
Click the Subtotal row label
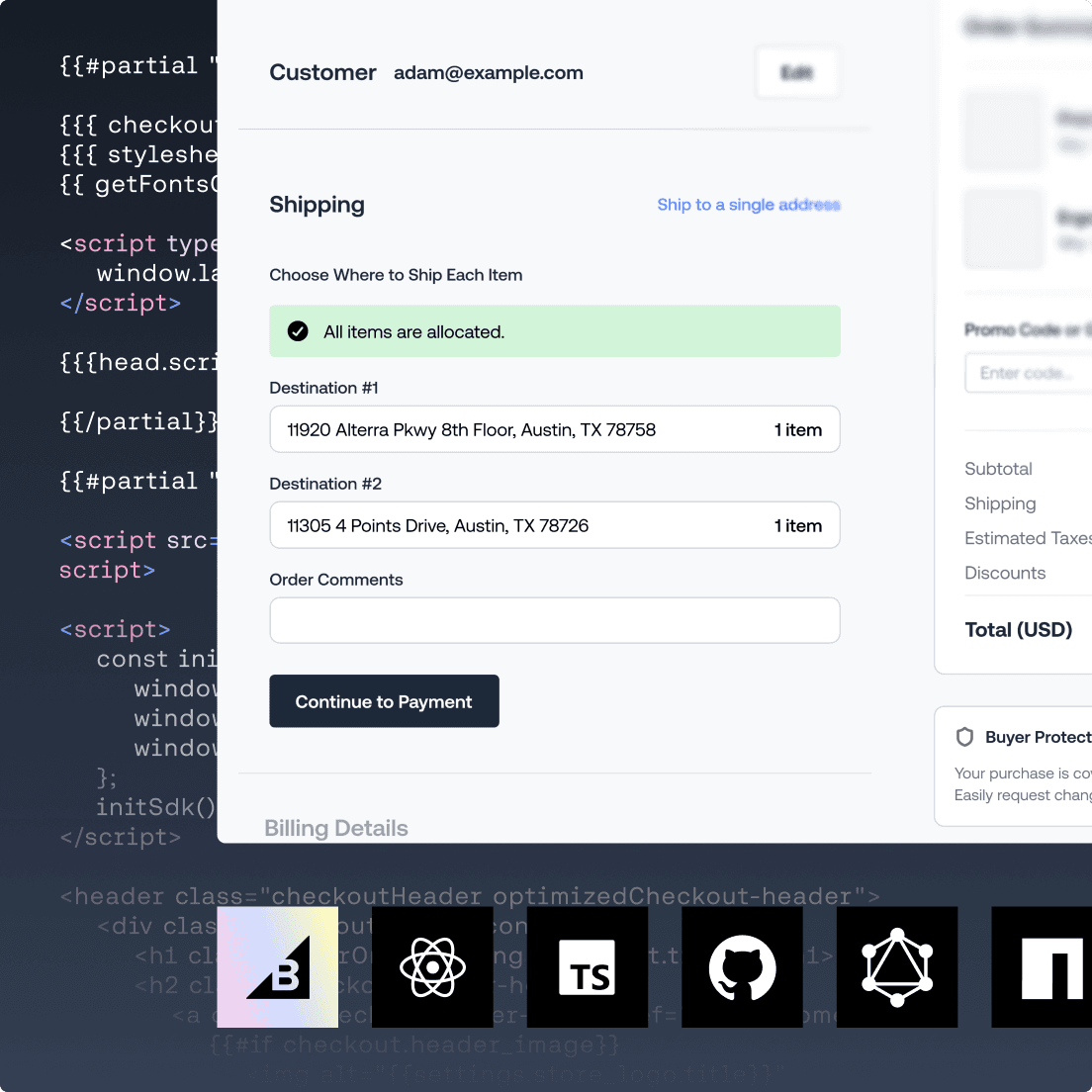pyautogui.click(x=998, y=469)
